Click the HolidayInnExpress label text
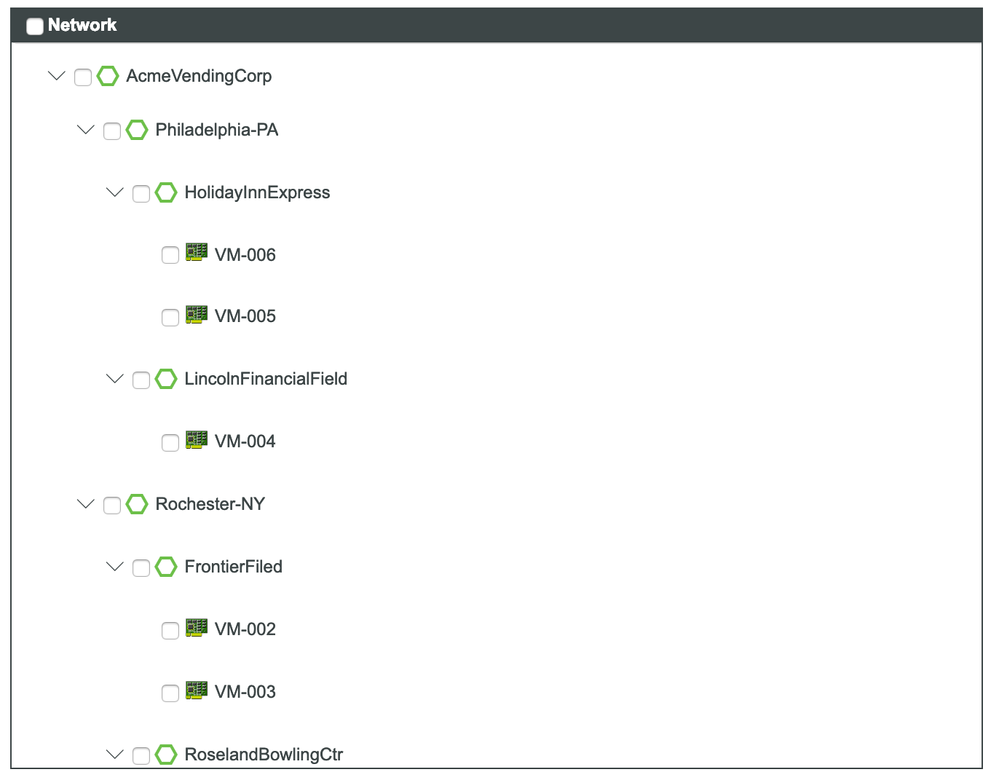This screenshot has width=999, height=781. [x=256, y=192]
